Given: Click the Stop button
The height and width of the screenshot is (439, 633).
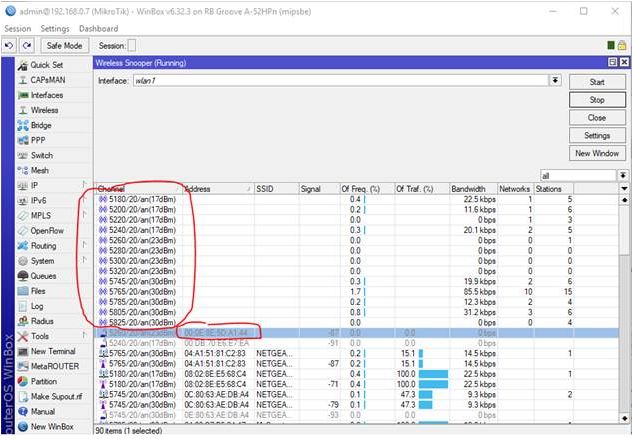Looking at the screenshot, I should [x=597, y=100].
